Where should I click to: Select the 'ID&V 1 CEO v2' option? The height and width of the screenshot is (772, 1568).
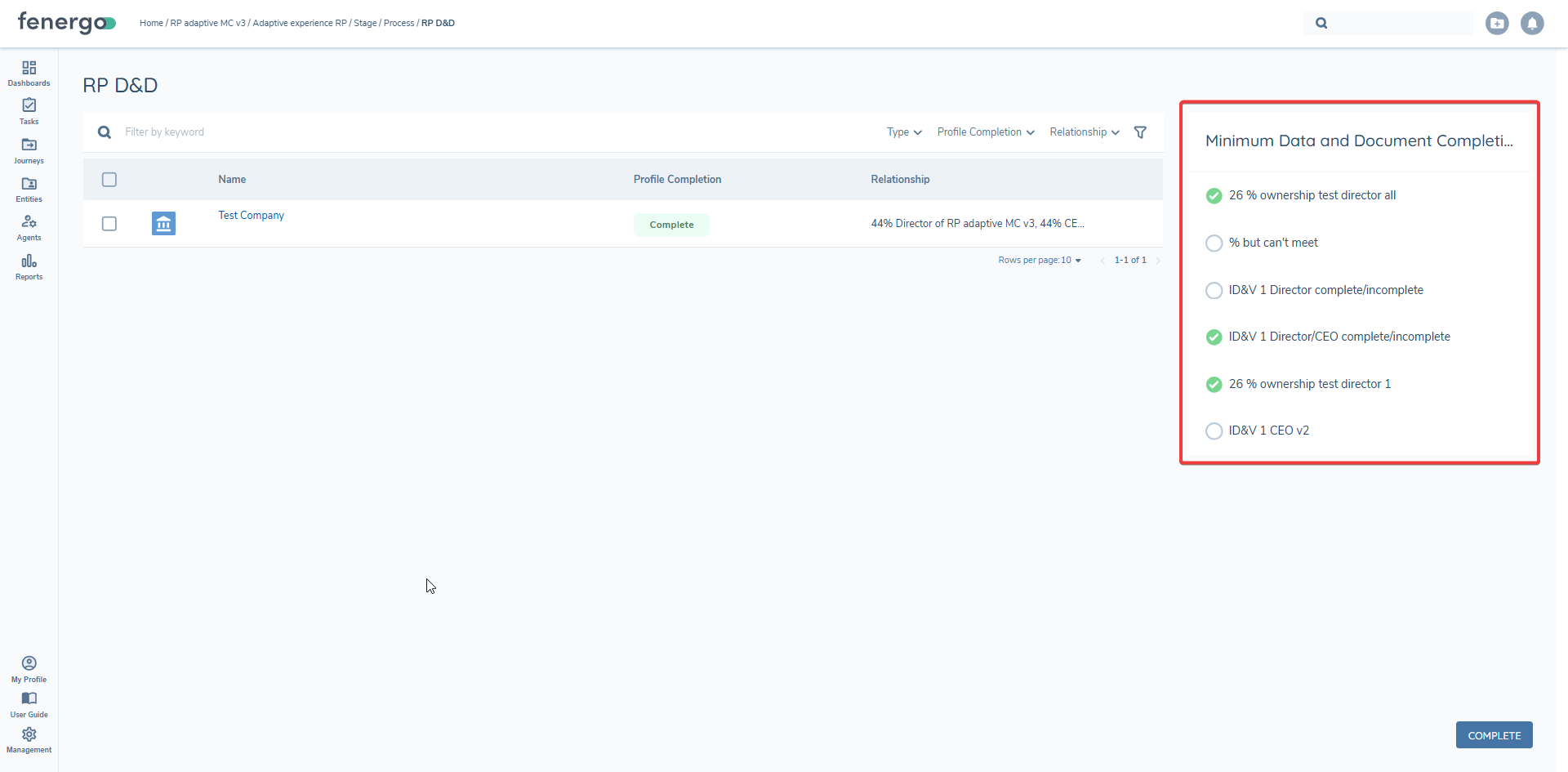[x=1214, y=431]
